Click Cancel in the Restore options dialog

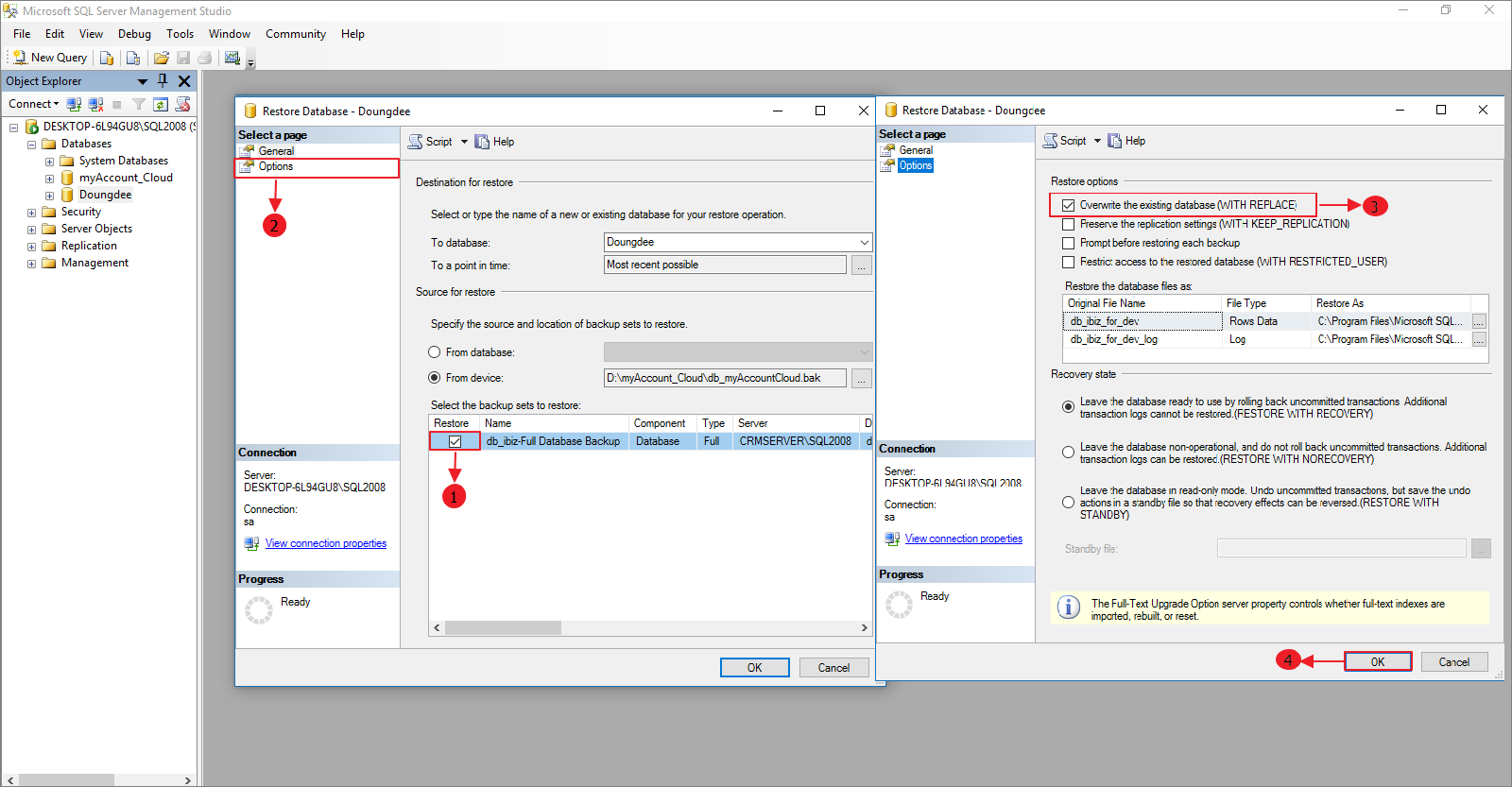tap(1454, 662)
